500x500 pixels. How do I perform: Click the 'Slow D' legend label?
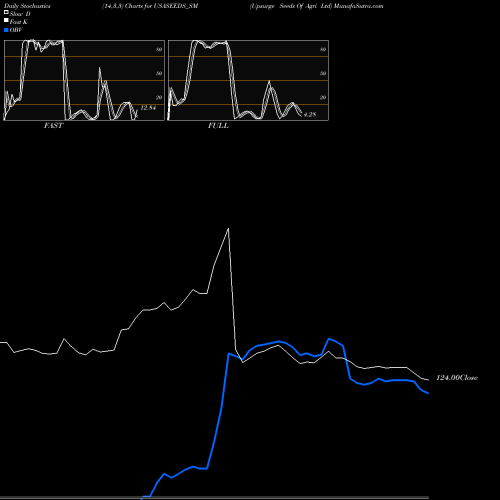tap(20, 14)
